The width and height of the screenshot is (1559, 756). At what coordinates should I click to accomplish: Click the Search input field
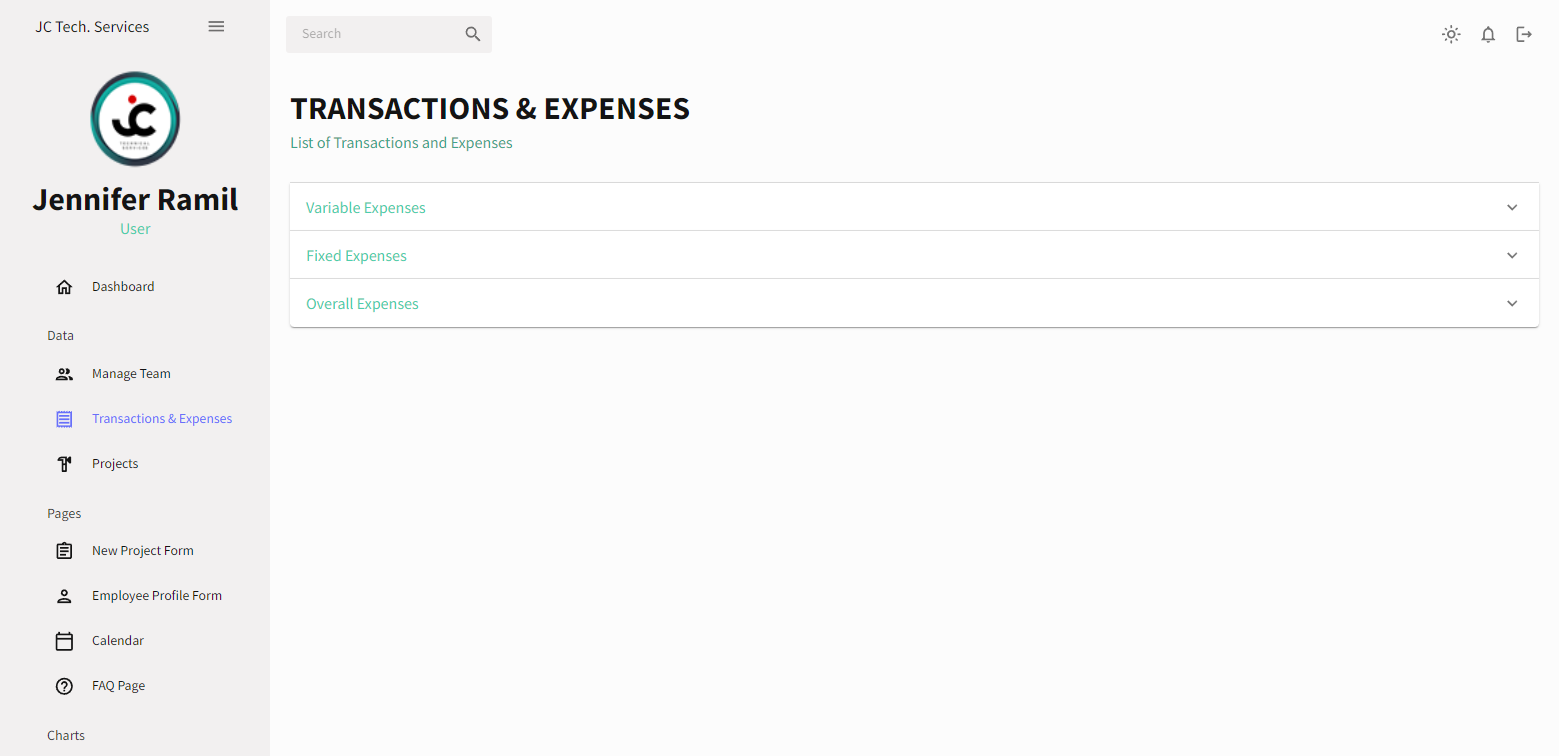click(377, 34)
